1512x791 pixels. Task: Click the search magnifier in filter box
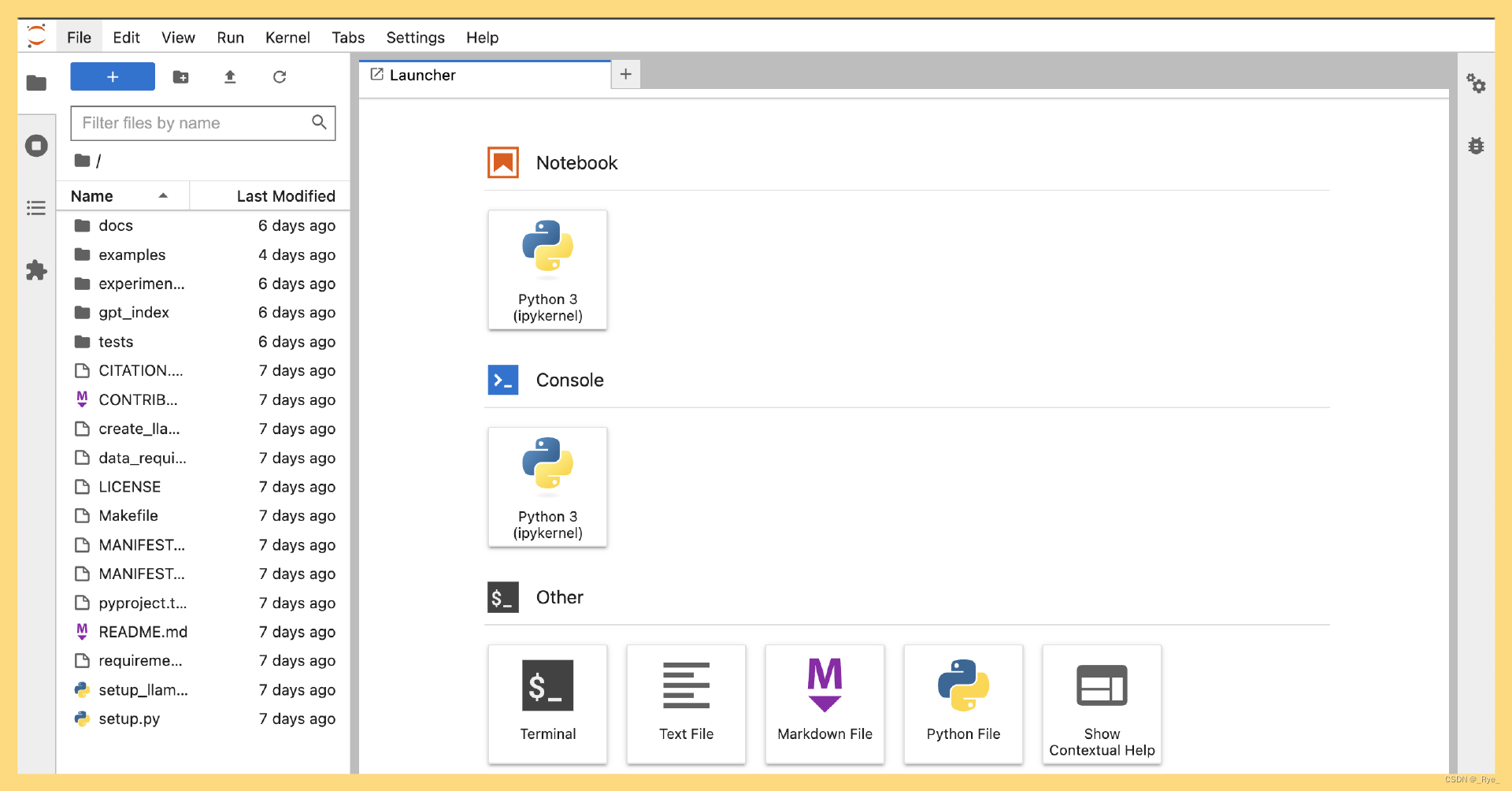click(x=319, y=122)
